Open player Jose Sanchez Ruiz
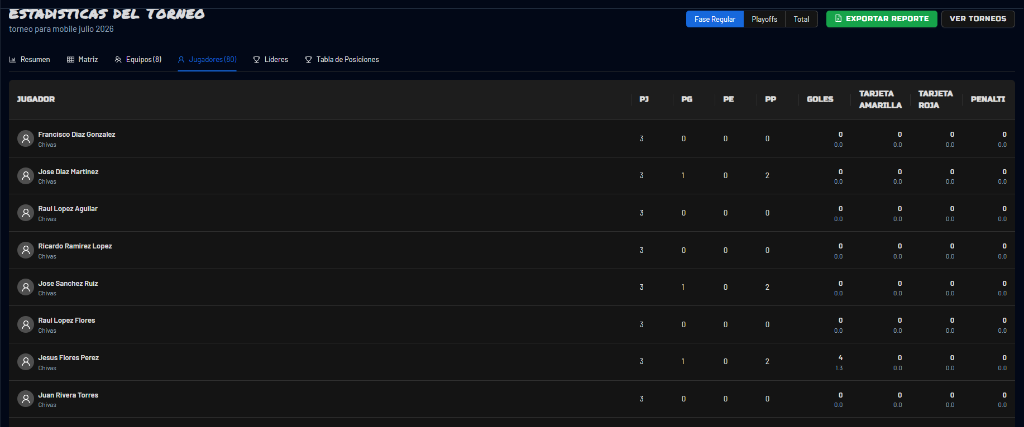This screenshot has width=1024, height=427. point(68,283)
